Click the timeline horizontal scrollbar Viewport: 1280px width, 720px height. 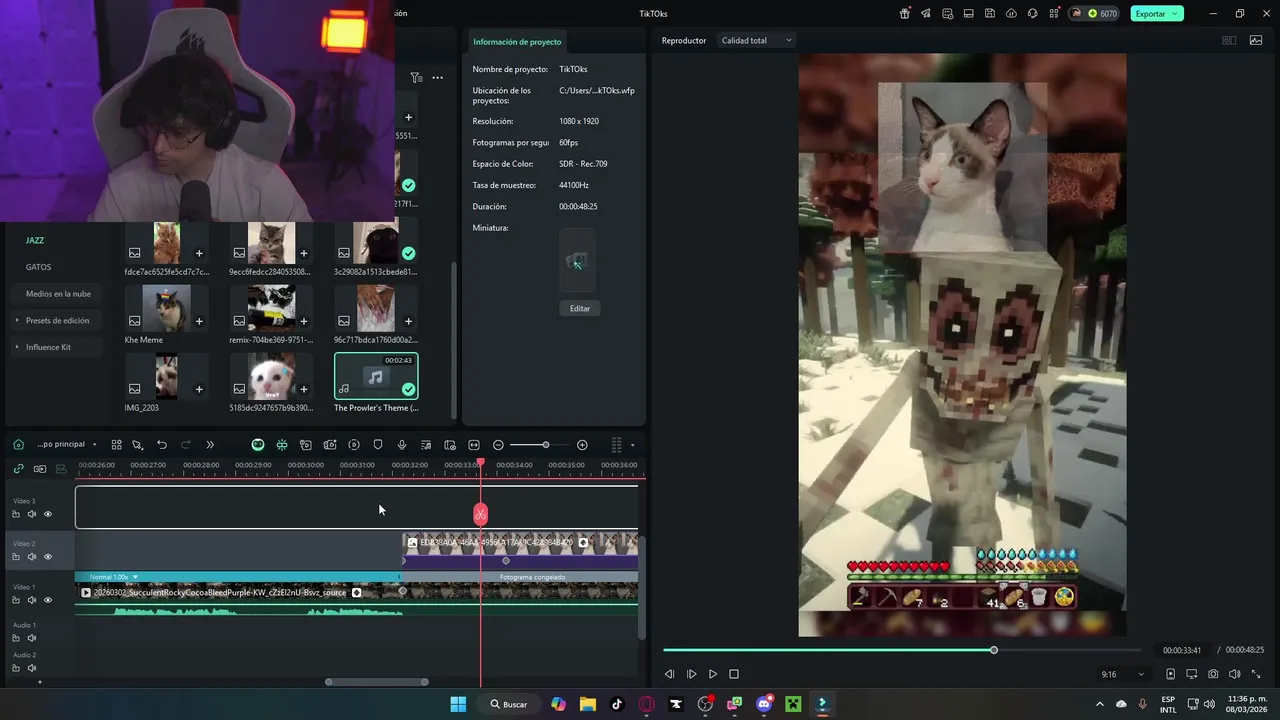click(377, 682)
